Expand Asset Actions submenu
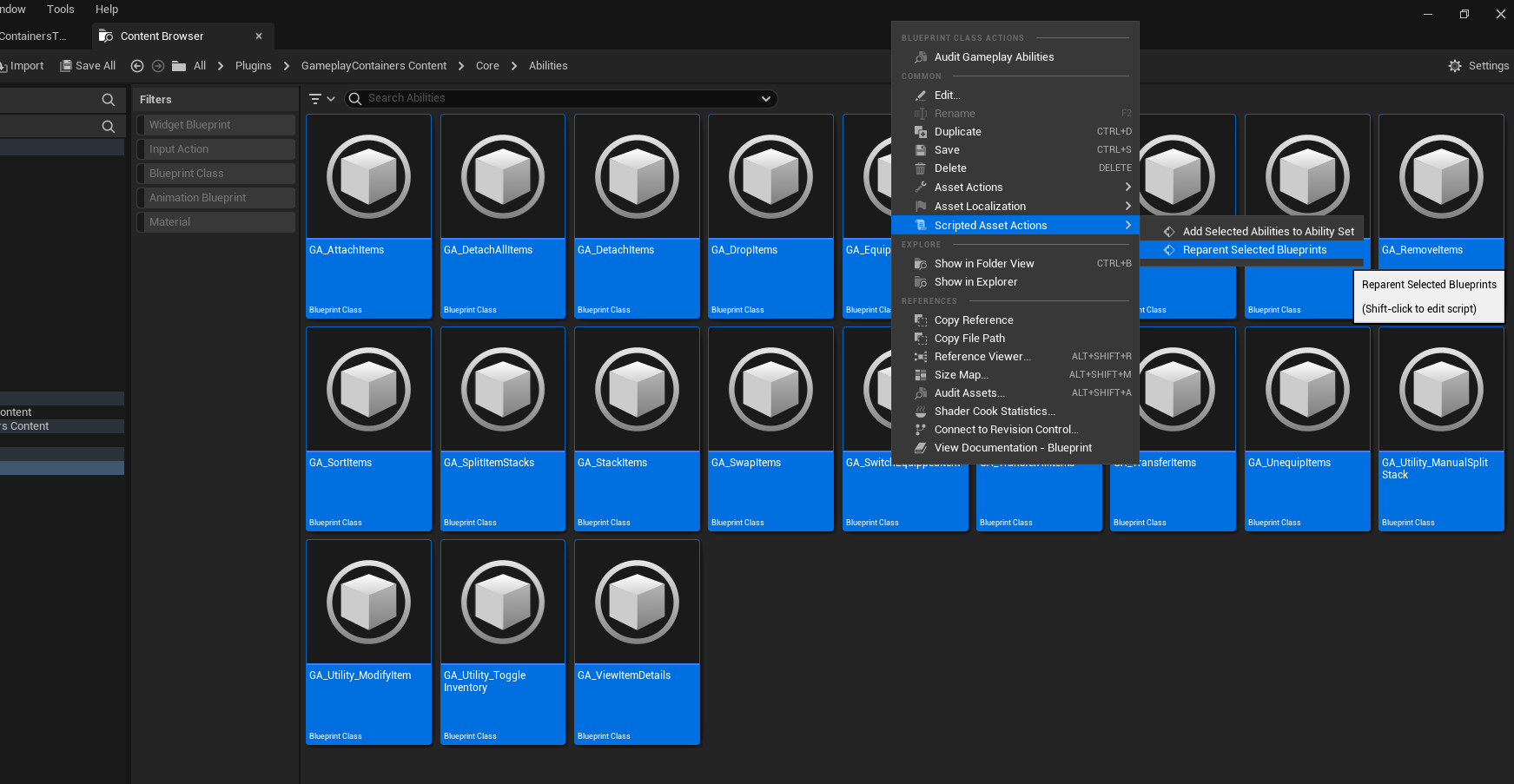 click(x=1015, y=188)
